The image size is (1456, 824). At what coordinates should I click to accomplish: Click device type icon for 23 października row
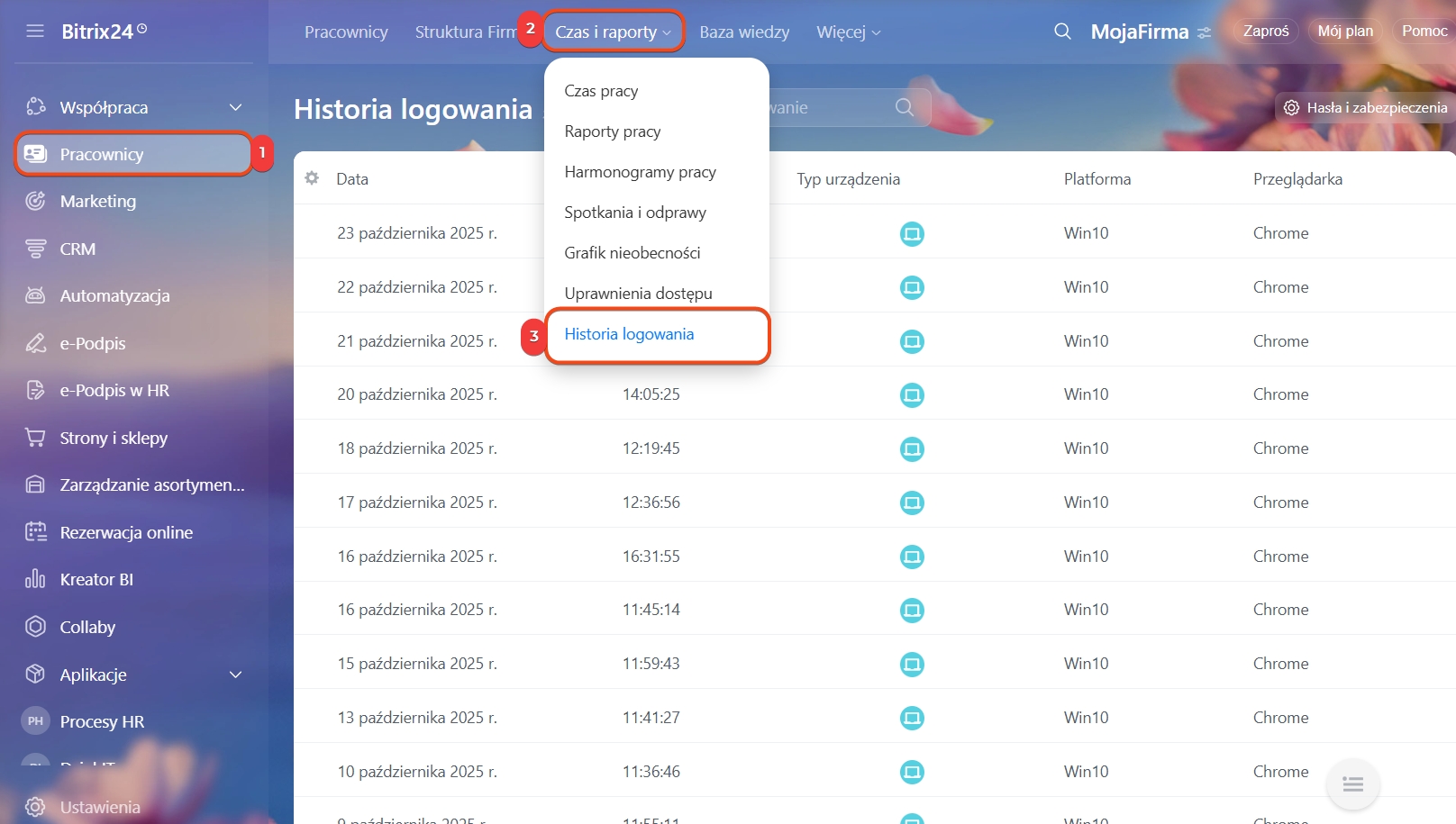point(912,234)
